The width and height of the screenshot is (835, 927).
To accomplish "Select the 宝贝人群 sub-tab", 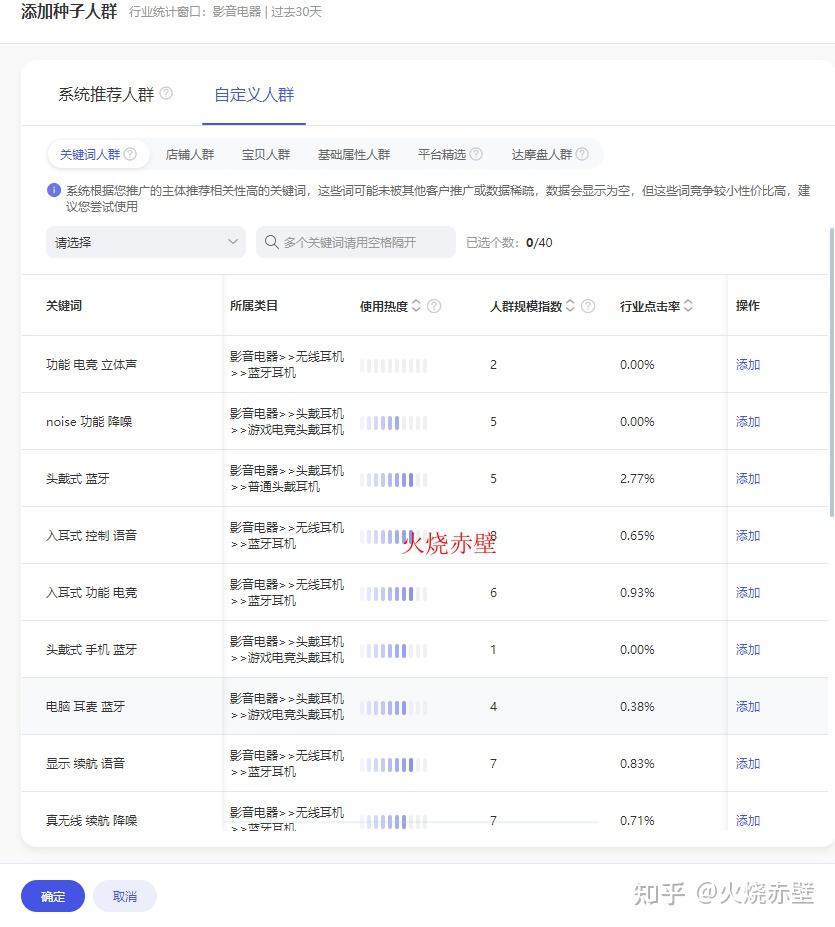I will 266,154.
